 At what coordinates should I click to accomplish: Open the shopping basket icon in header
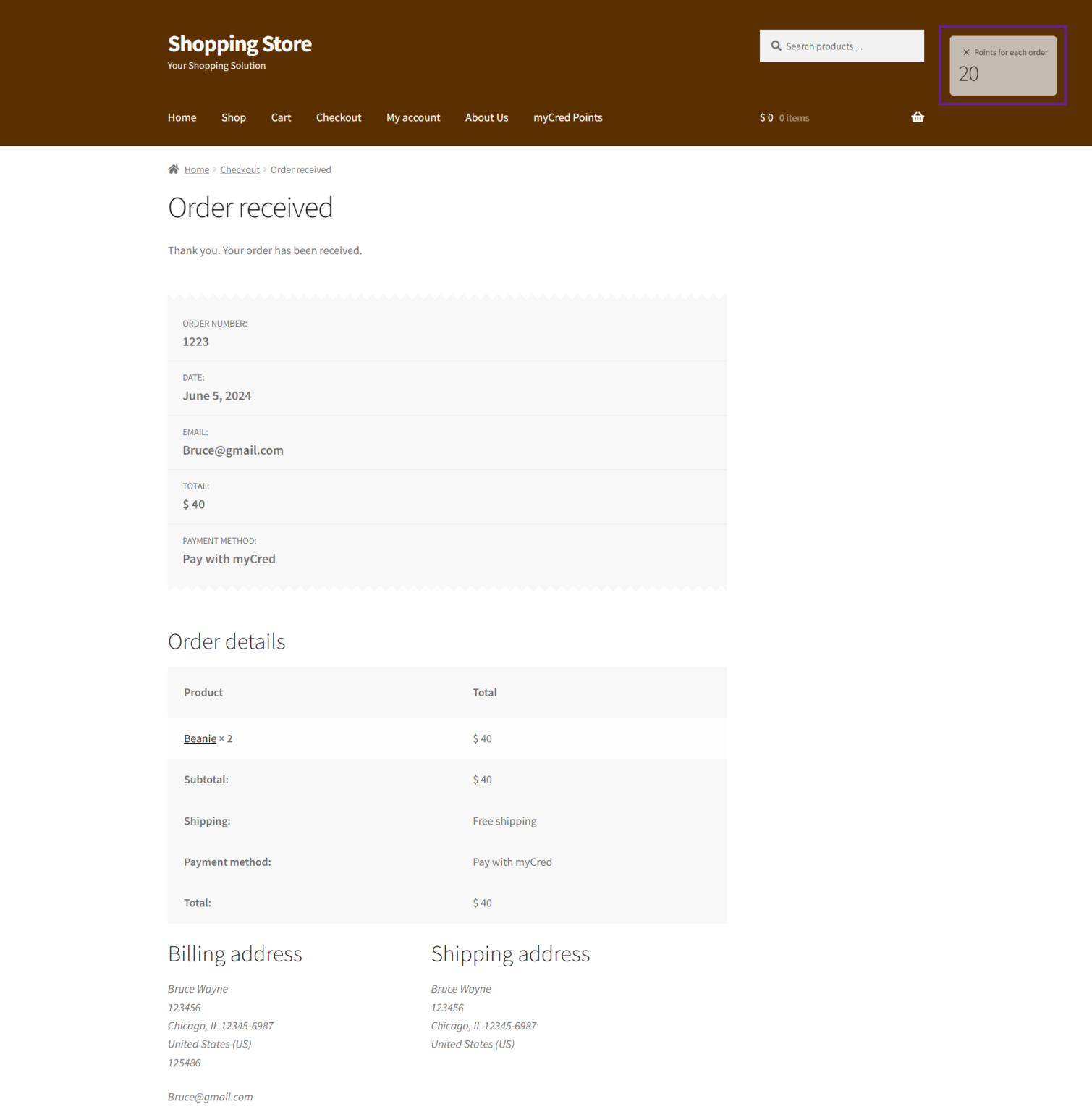pos(916,117)
